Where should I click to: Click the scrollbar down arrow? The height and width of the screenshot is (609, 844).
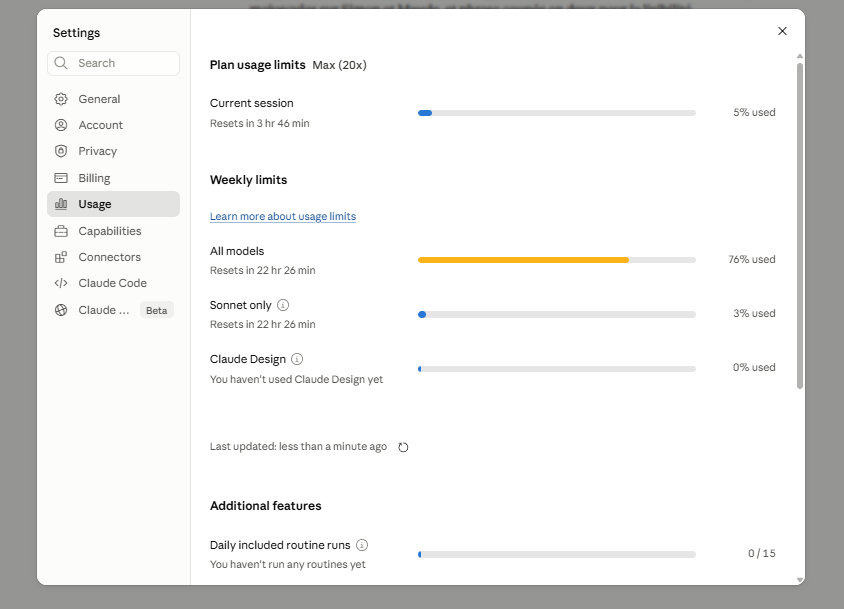tap(800, 580)
